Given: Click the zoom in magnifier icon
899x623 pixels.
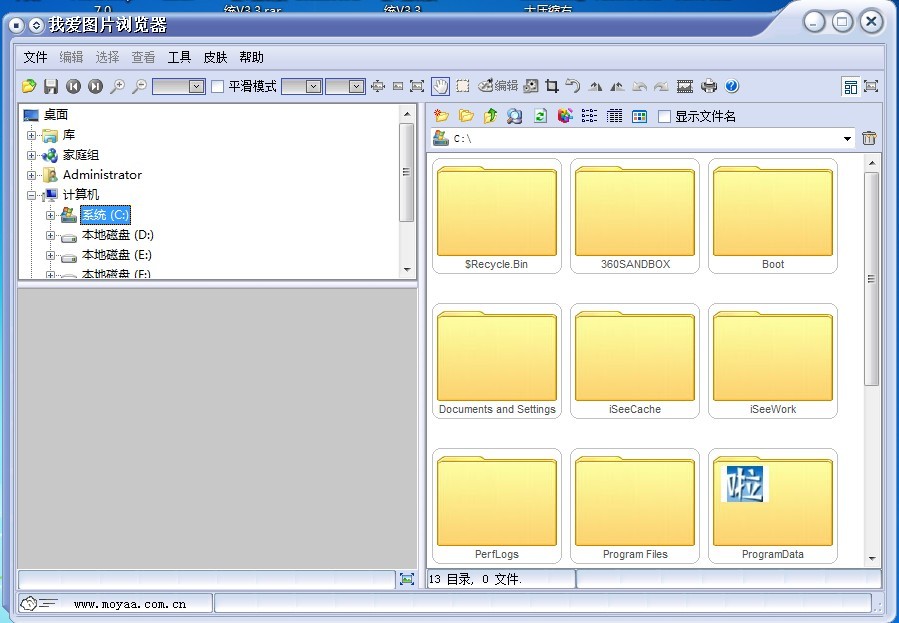Looking at the screenshot, I should click(117, 87).
